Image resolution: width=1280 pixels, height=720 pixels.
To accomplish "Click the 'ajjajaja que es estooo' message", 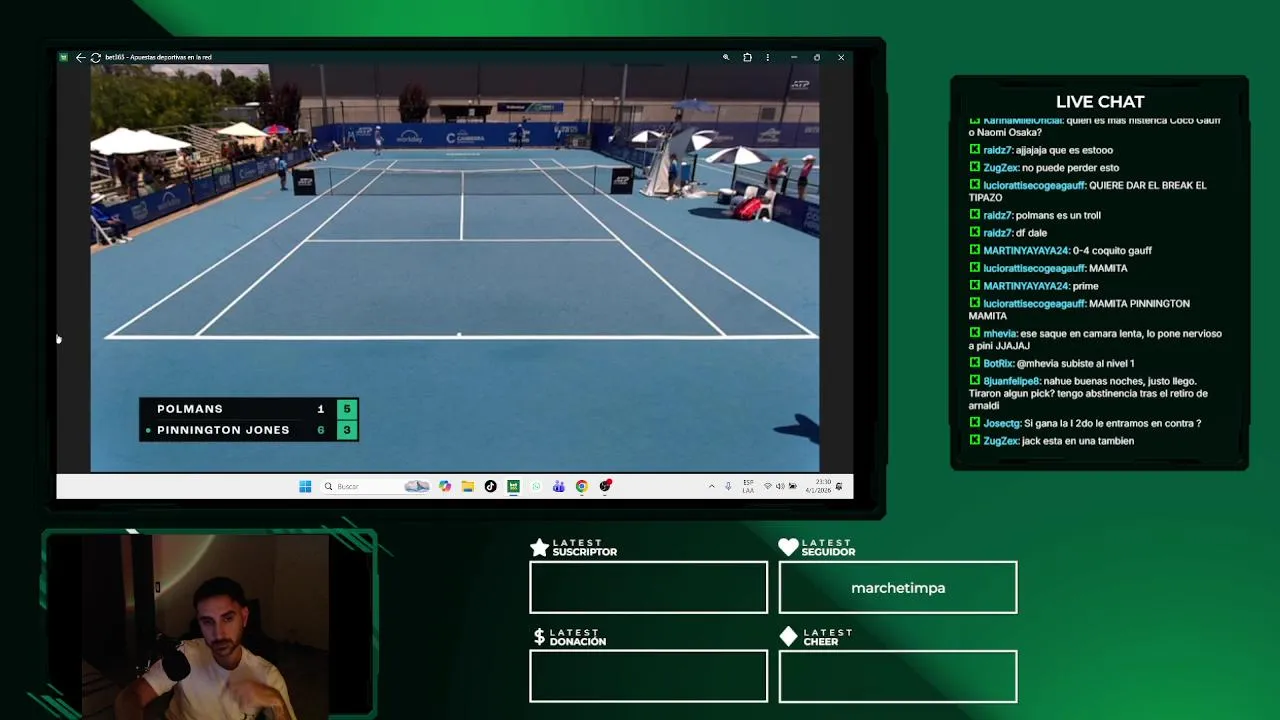I will [1064, 151].
